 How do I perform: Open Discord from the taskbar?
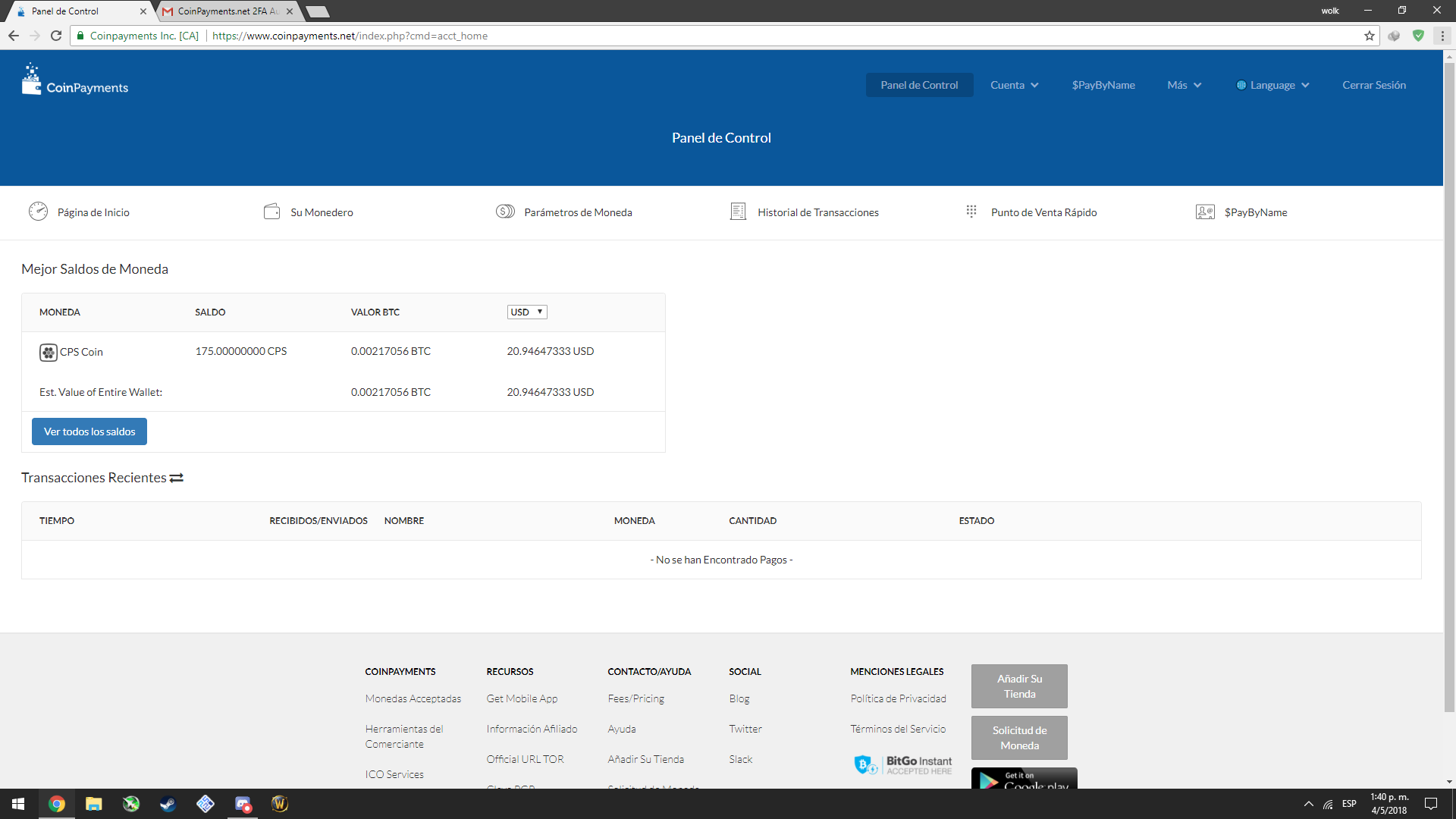pos(243,804)
